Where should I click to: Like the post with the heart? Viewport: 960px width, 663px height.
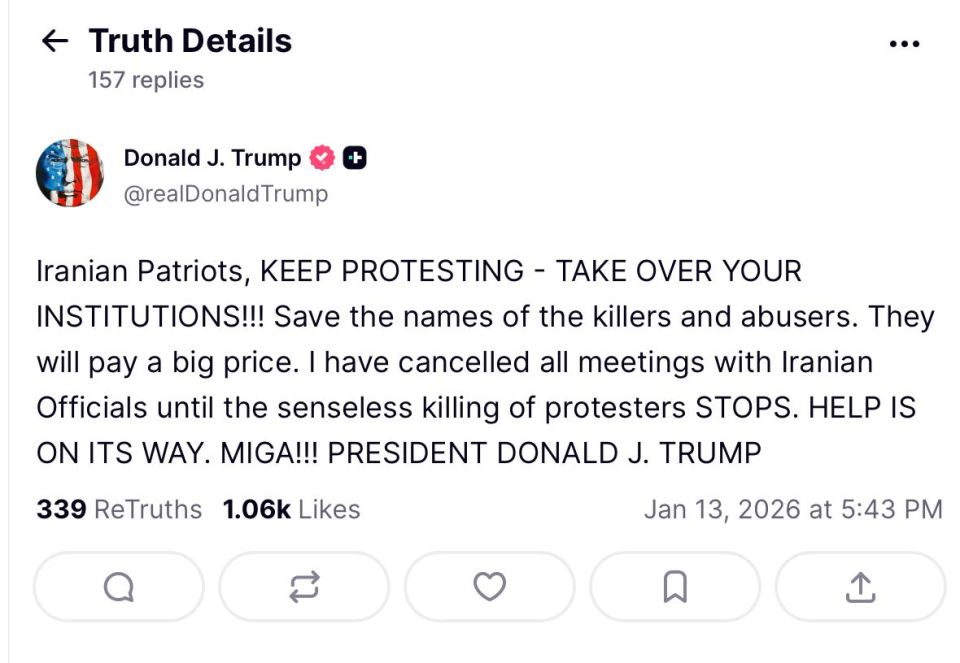pos(488,587)
